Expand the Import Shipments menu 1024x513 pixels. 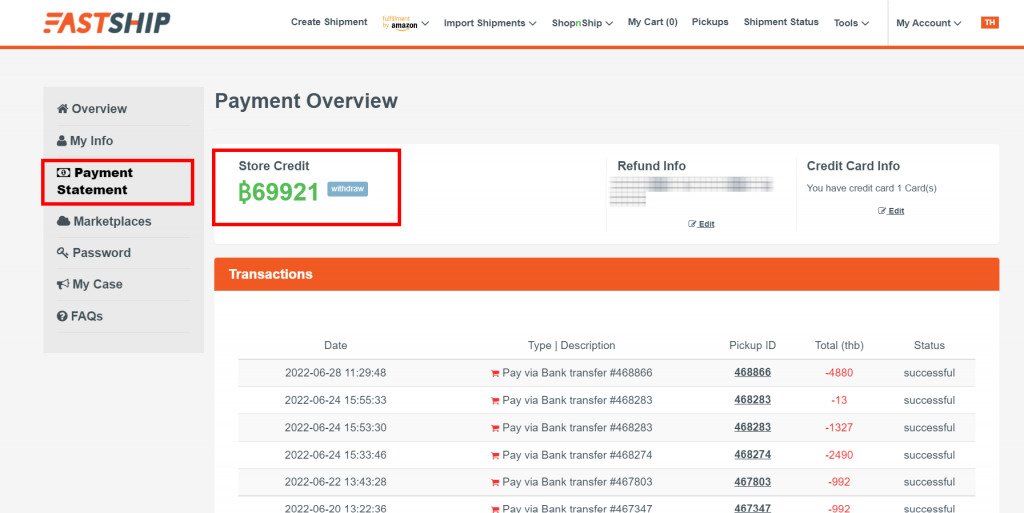(x=490, y=23)
